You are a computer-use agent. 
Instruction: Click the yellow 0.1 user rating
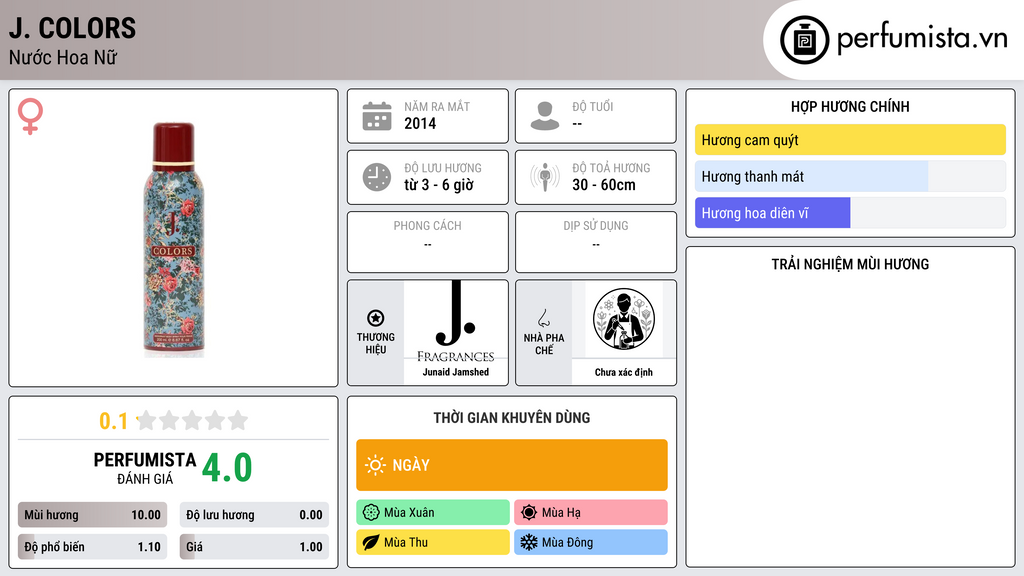(114, 421)
